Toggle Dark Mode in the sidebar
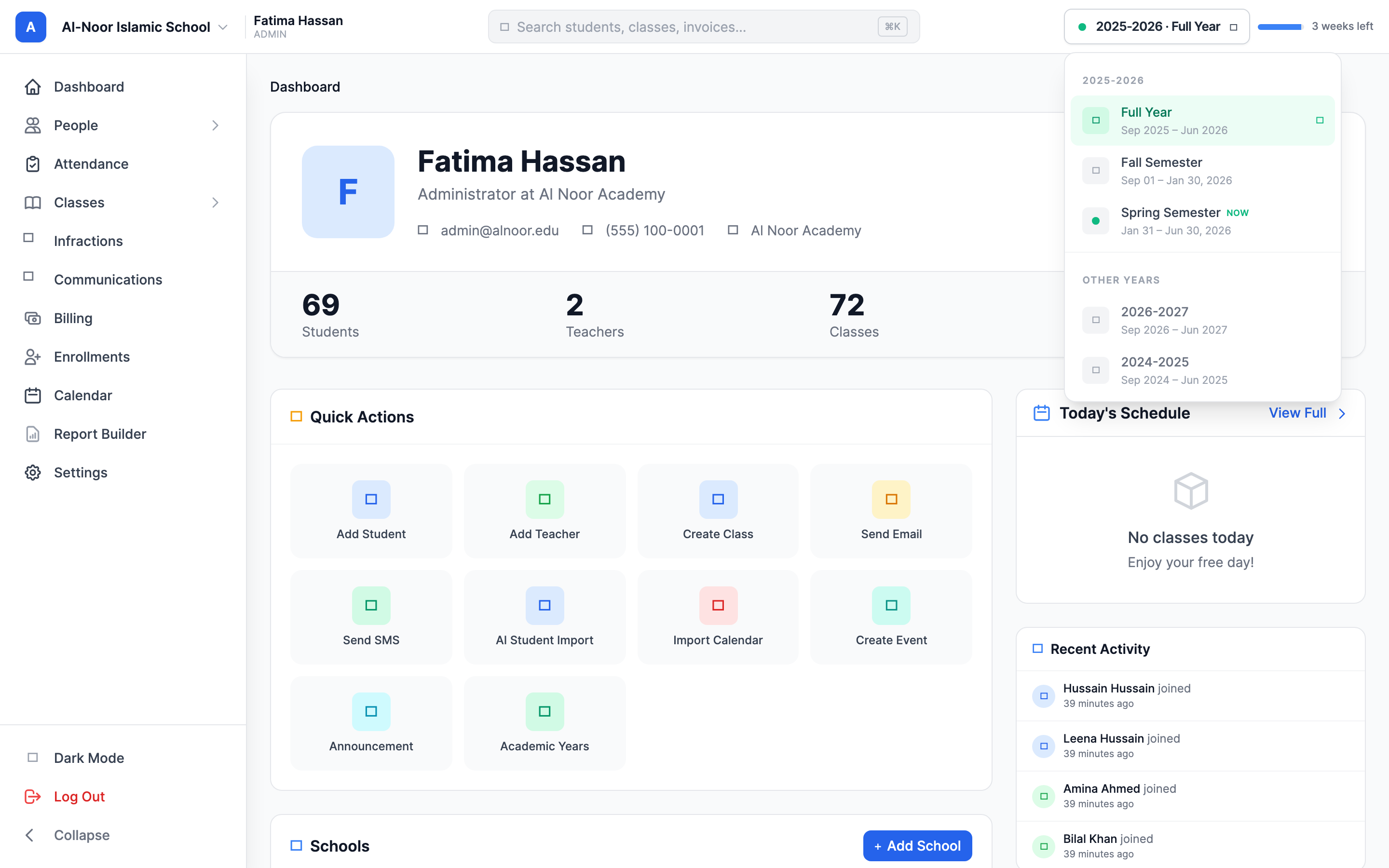The height and width of the screenshot is (868, 1389). coord(123,758)
